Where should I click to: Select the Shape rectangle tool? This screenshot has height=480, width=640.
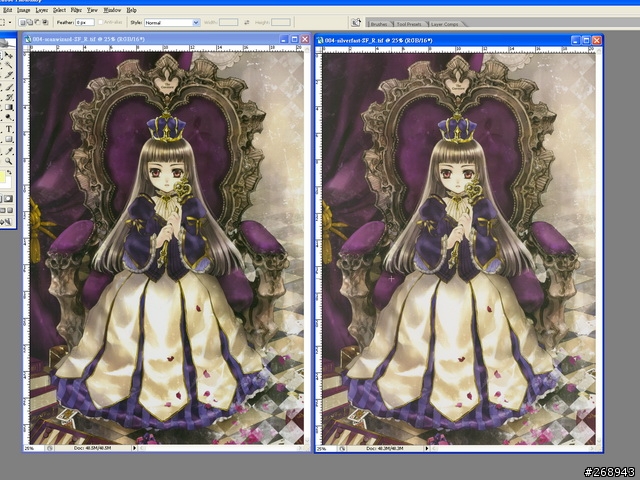(9, 140)
